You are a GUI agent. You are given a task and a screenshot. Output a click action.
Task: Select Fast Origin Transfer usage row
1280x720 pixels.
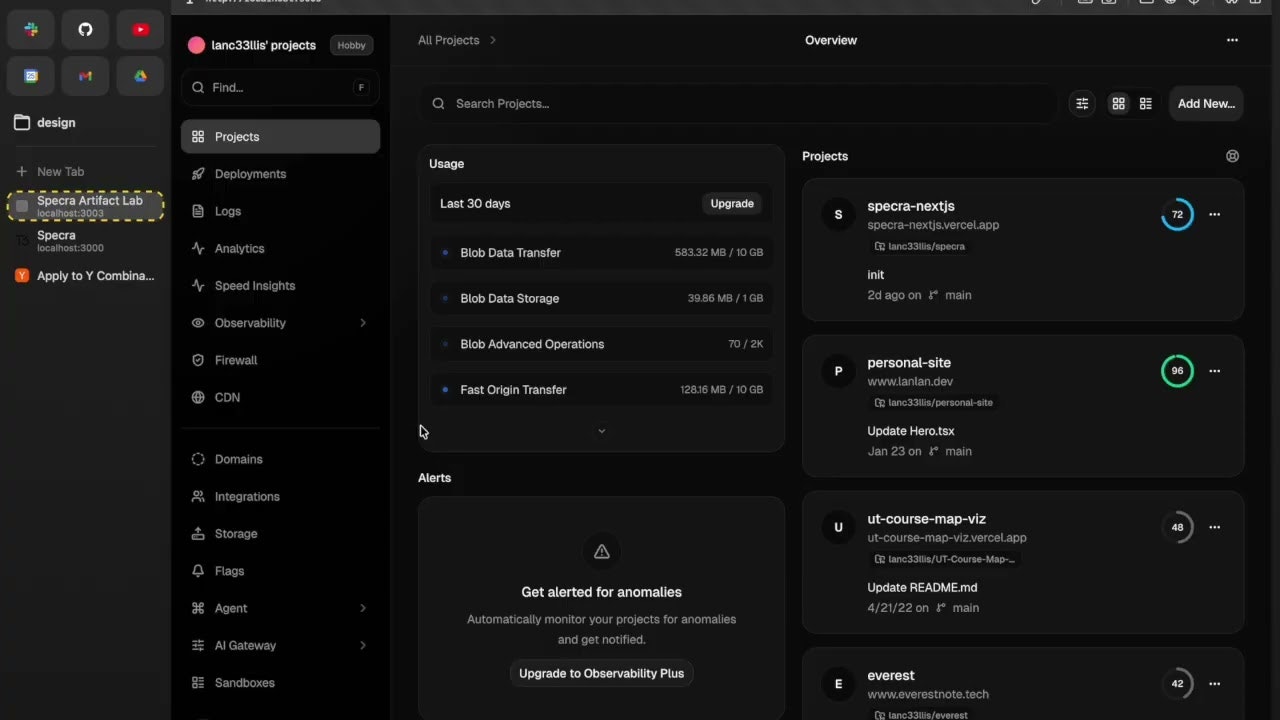tap(601, 390)
